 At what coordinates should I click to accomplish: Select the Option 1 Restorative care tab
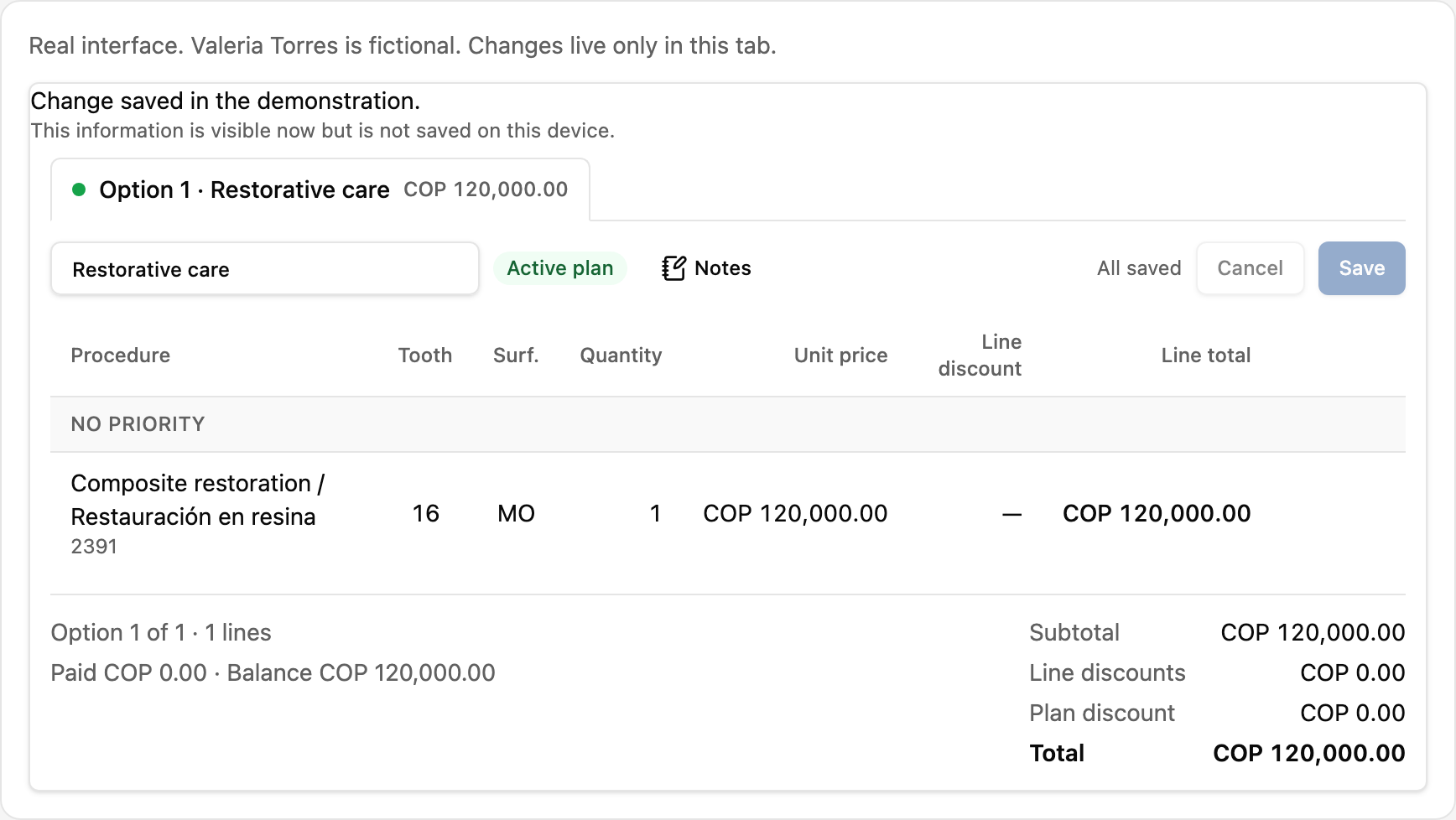[320, 189]
